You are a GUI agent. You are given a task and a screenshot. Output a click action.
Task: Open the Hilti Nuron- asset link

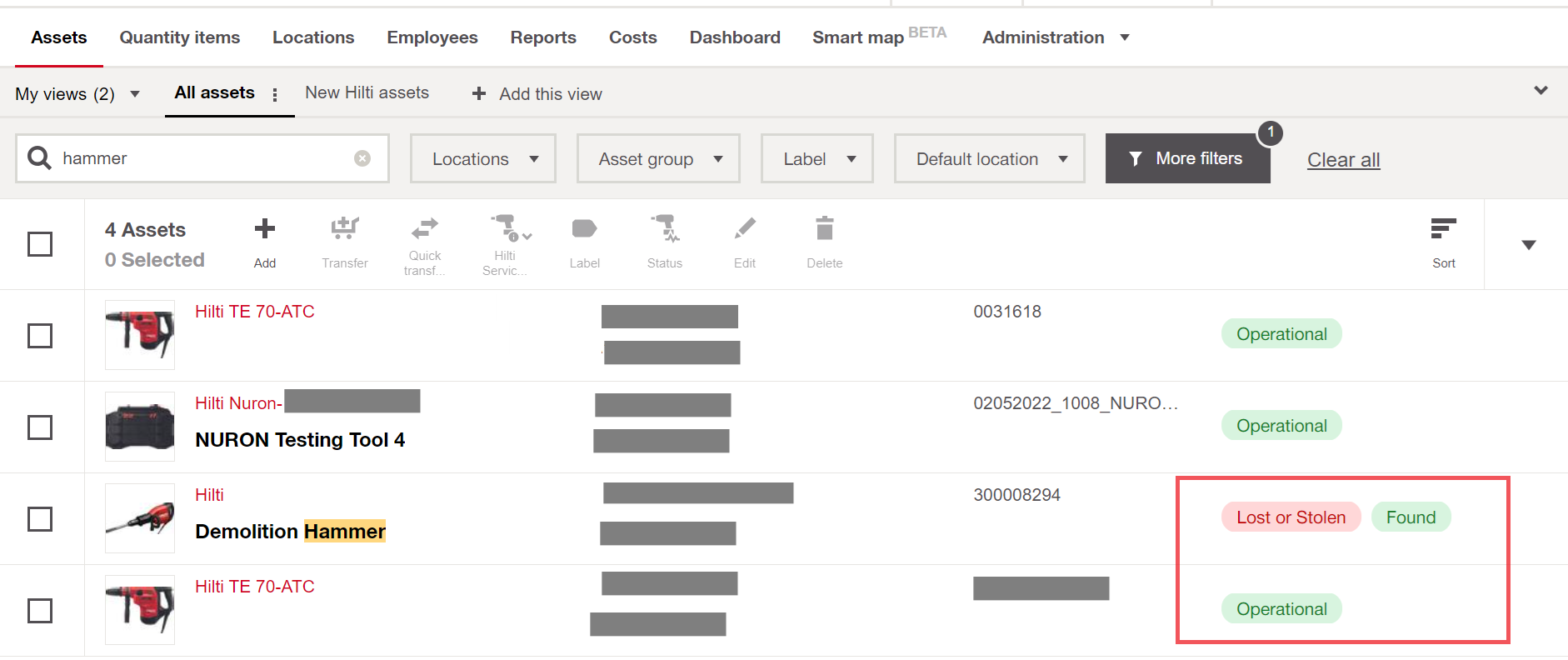(x=239, y=403)
